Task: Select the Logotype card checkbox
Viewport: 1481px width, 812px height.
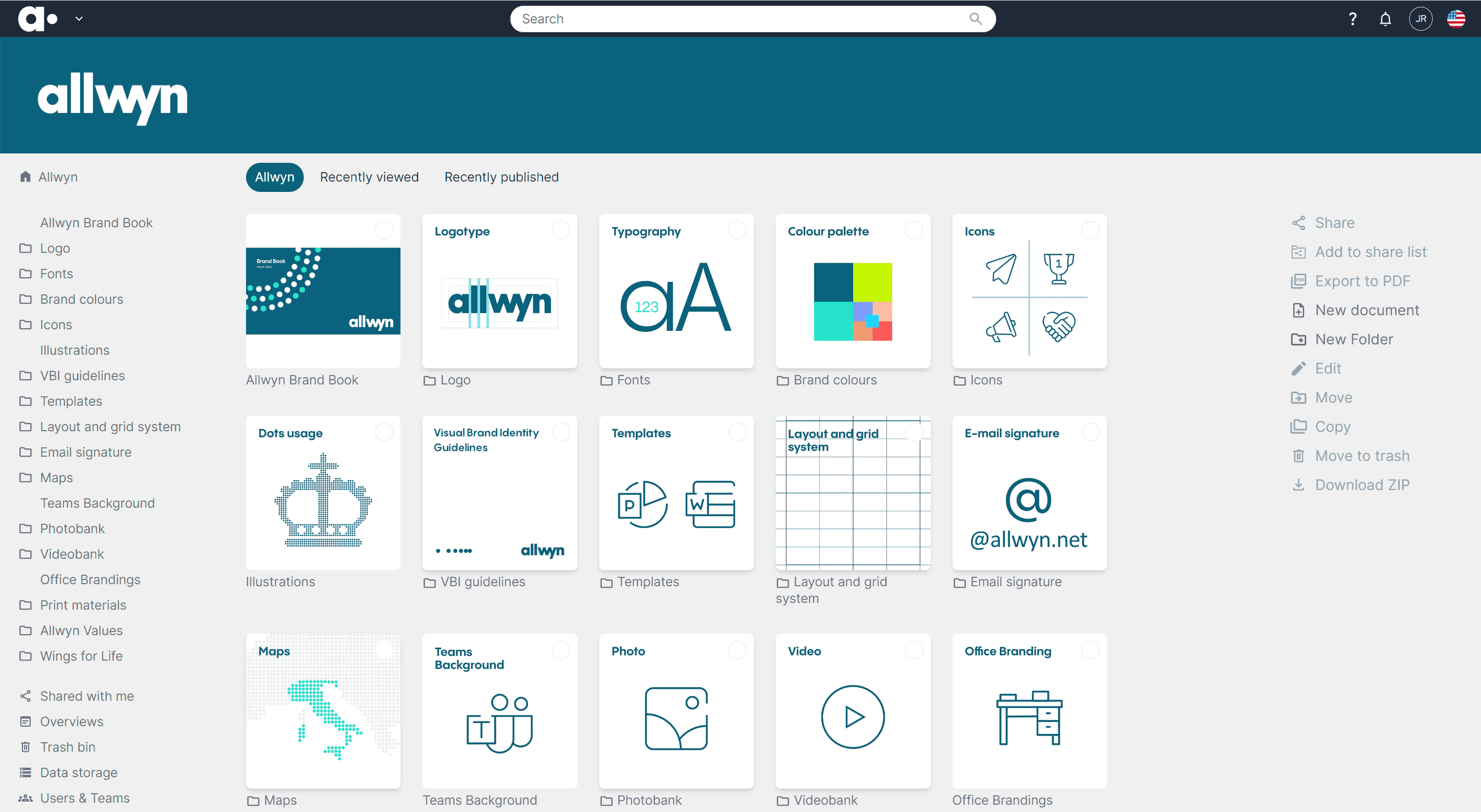Action: [561, 230]
